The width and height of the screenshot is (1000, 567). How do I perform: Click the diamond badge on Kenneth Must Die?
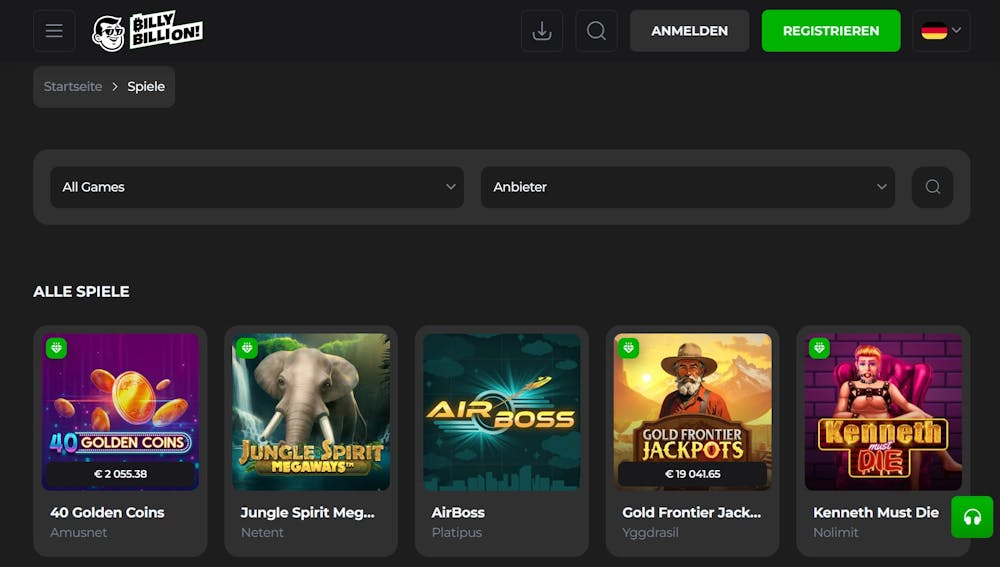820,348
